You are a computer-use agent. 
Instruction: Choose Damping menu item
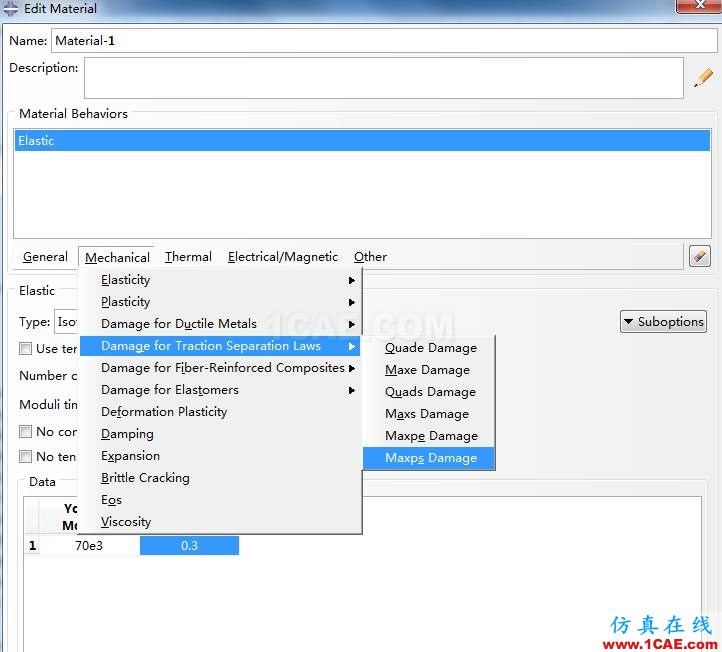coord(220,434)
